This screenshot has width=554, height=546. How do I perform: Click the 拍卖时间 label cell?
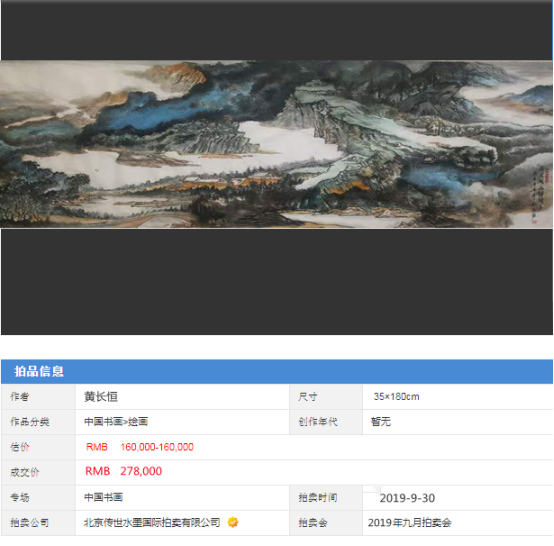[x=326, y=498]
